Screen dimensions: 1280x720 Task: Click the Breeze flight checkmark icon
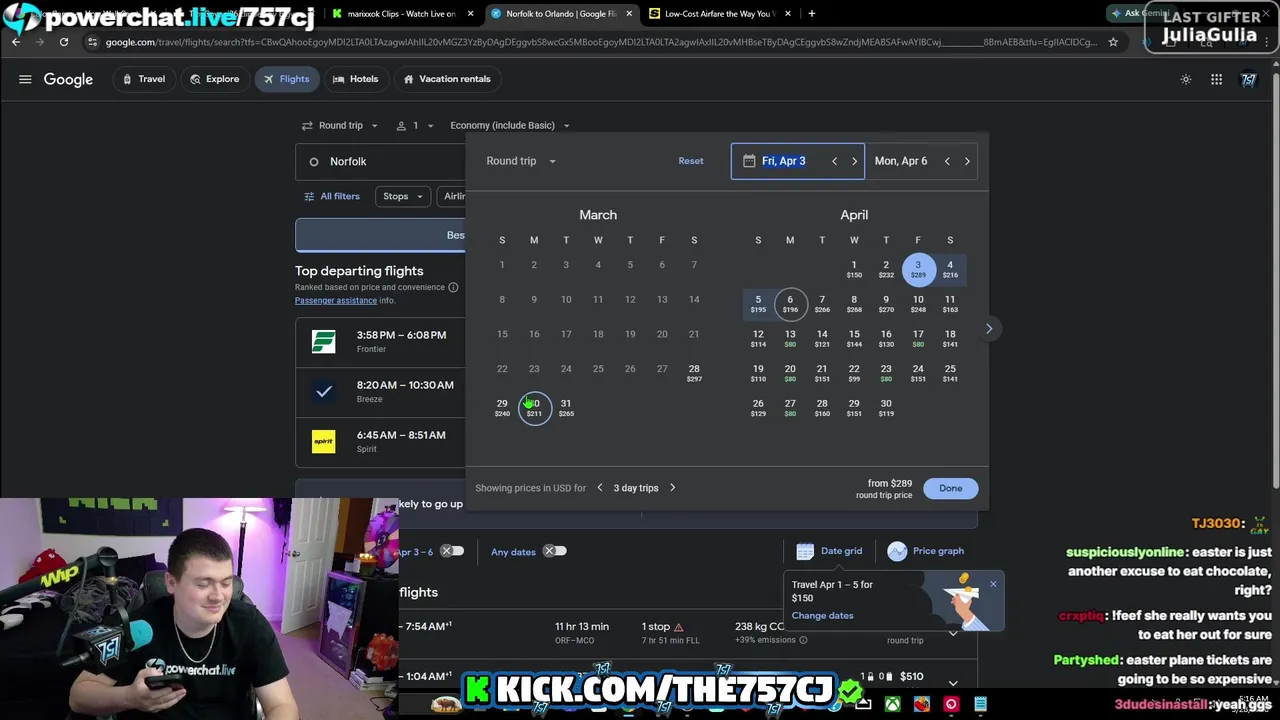point(323,391)
